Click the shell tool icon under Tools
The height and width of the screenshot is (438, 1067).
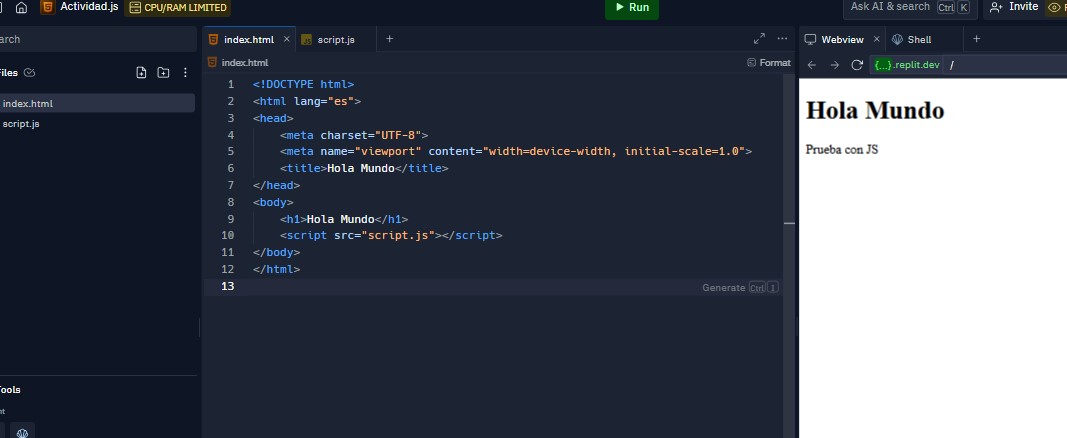pyautogui.click(x=22, y=431)
